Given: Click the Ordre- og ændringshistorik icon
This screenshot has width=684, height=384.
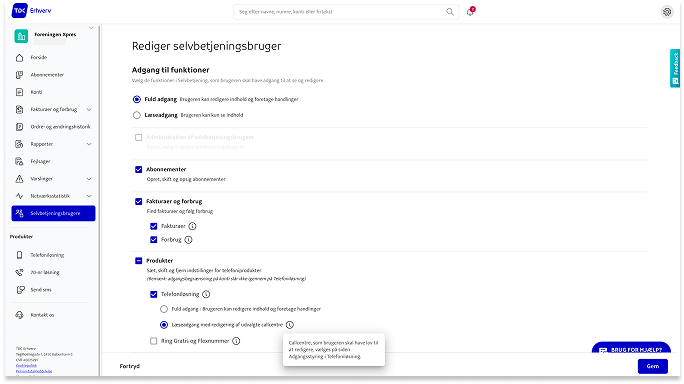Looking at the screenshot, I should 19,127.
